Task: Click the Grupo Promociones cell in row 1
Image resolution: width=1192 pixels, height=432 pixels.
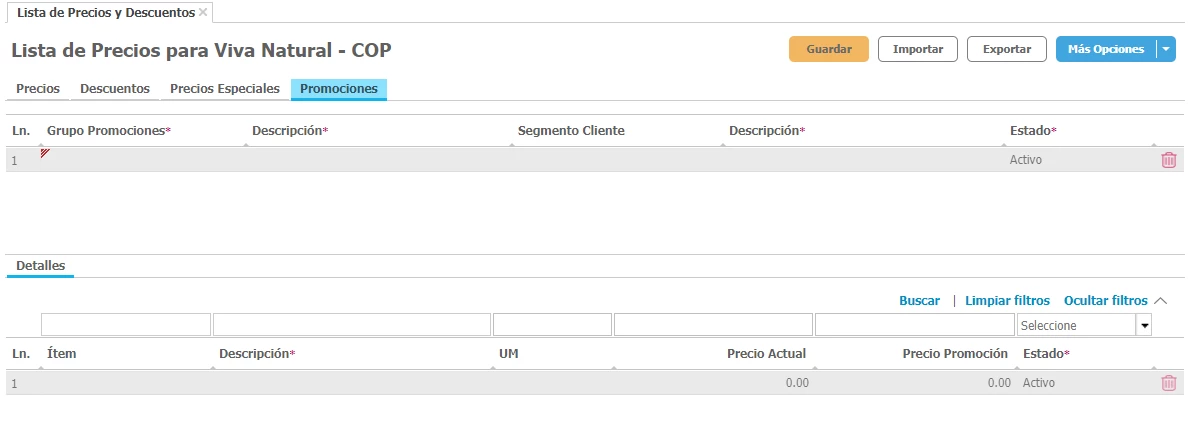Action: [x=140, y=160]
